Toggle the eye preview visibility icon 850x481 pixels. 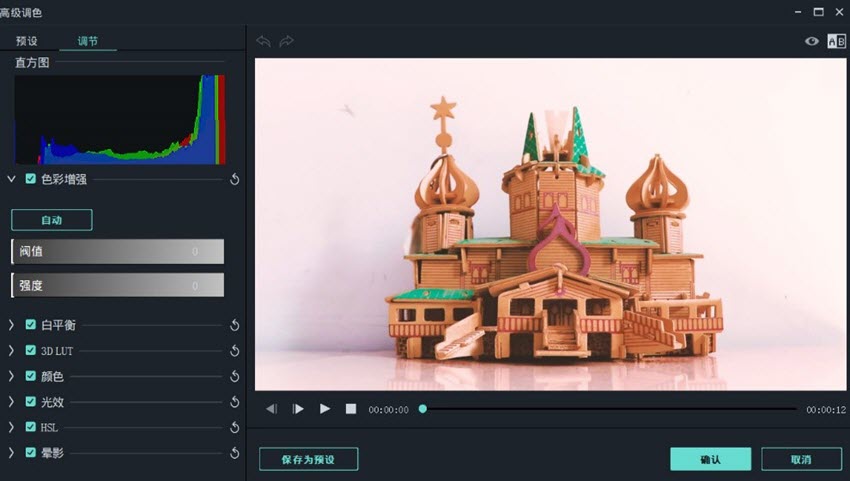click(812, 41)
